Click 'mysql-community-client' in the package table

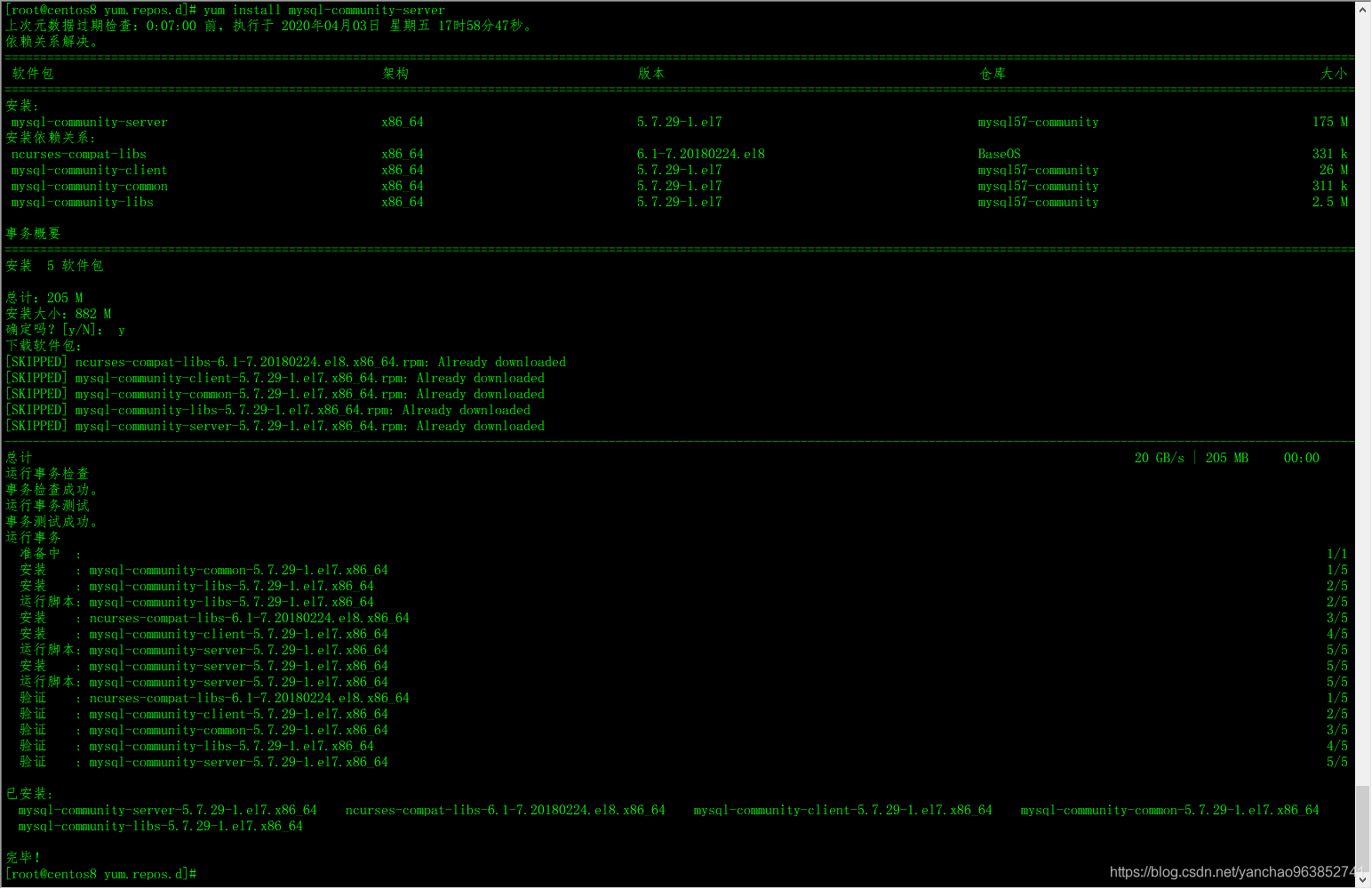tap(89, 170)
